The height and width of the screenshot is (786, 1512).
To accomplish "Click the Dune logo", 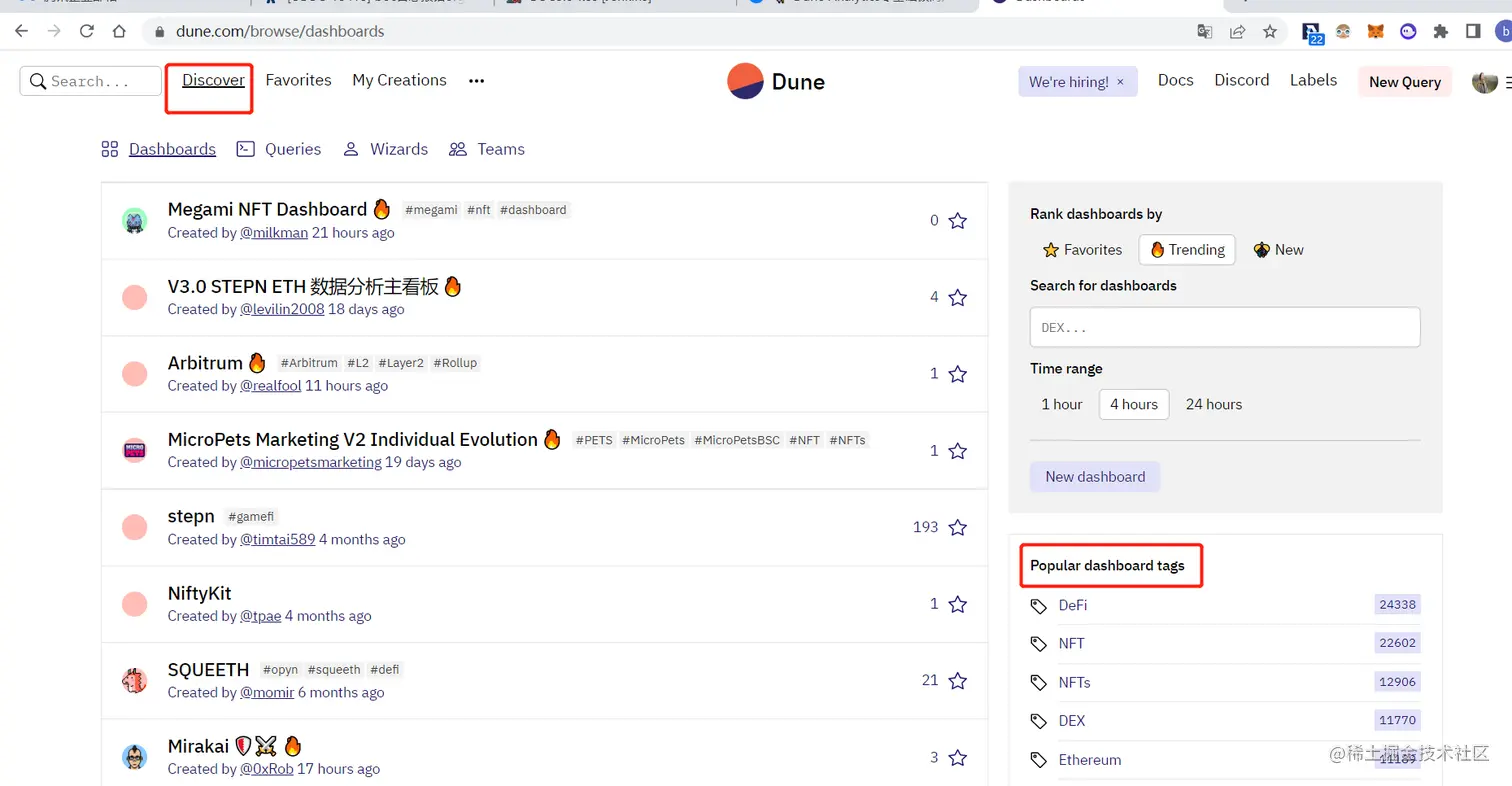I will 776,81.
